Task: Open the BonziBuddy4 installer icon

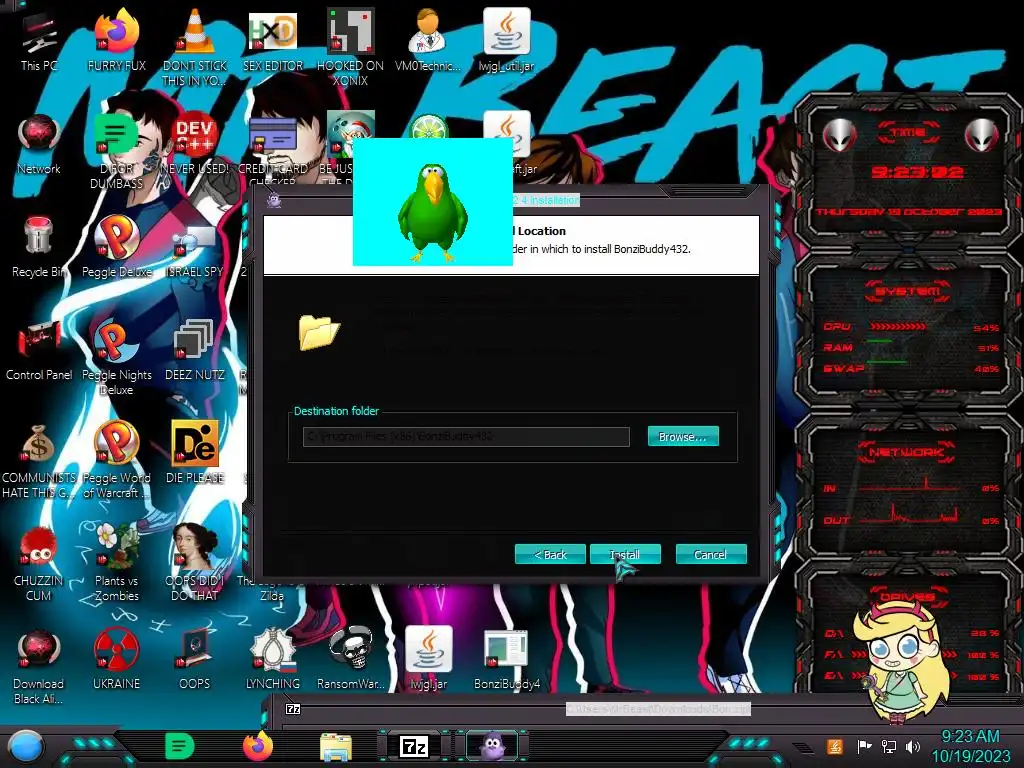Action: 507,660
